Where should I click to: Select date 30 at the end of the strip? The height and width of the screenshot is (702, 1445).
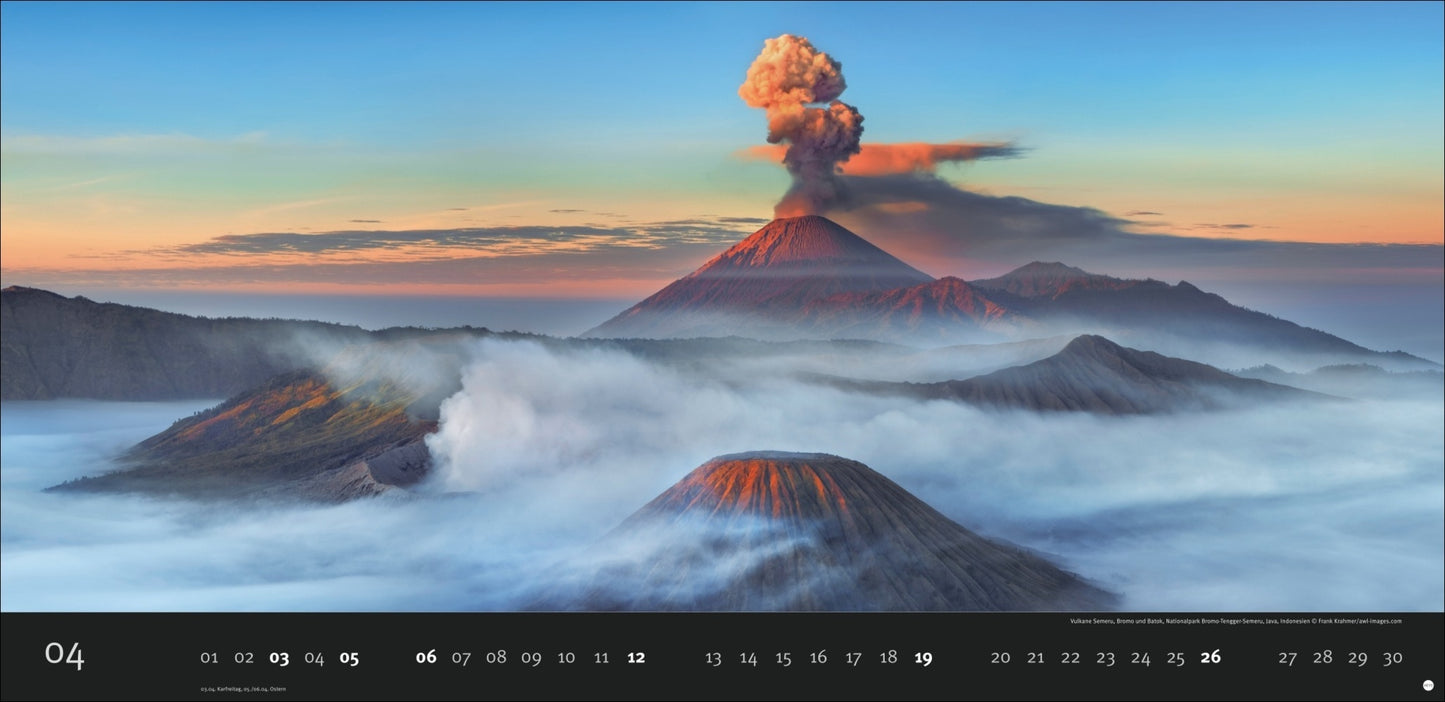(1393, 658)
